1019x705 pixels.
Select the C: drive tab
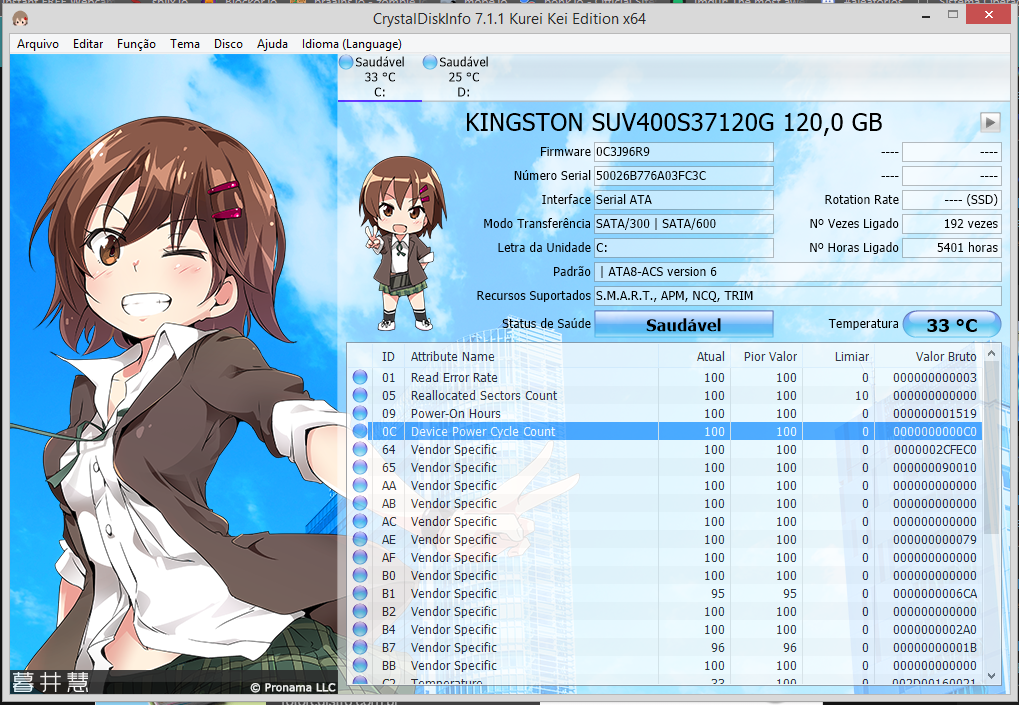[x=380, y=77]
